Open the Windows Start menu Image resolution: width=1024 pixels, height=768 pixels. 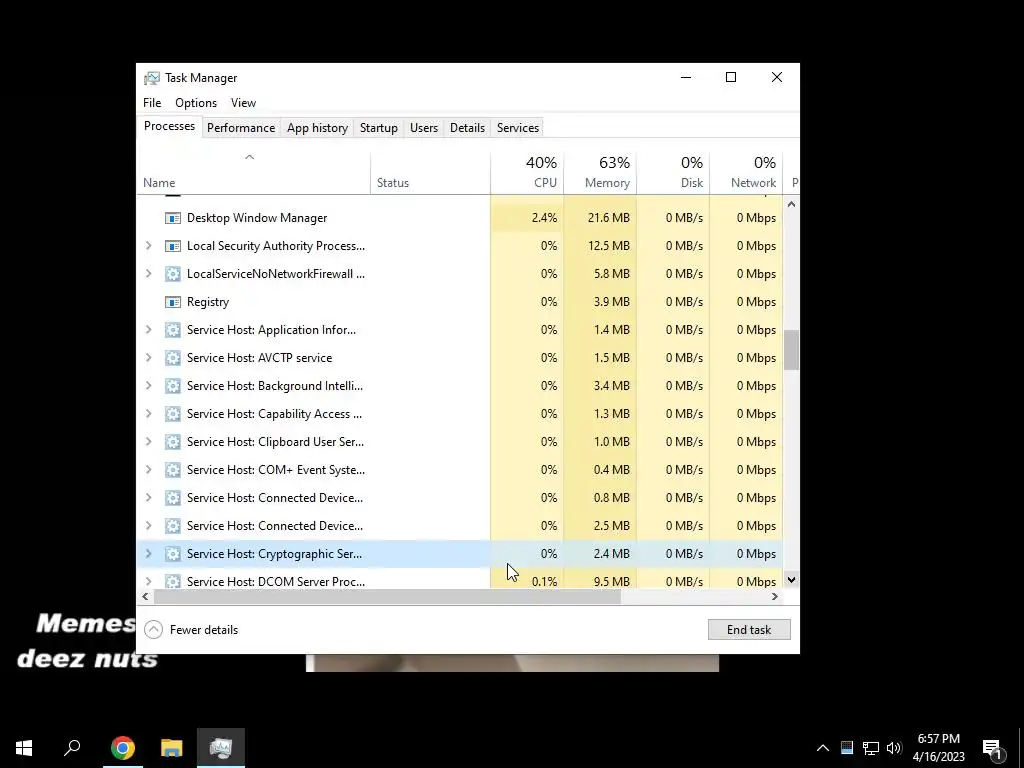pyautogui.click(x=24, y=748)
